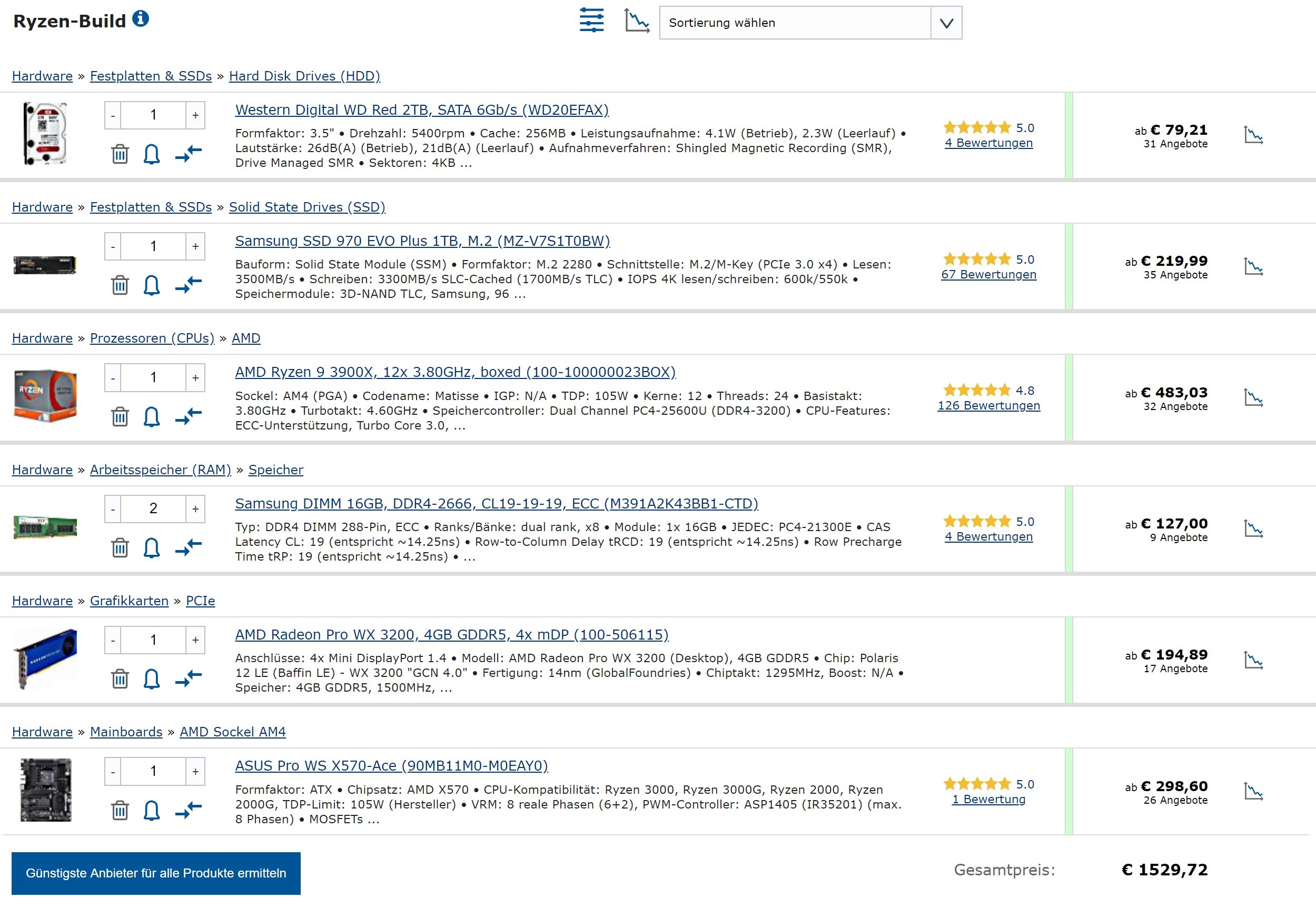
Task: Go to the 'Grafikkarten' breadcrumb category
Action: (x=129, y=601)
